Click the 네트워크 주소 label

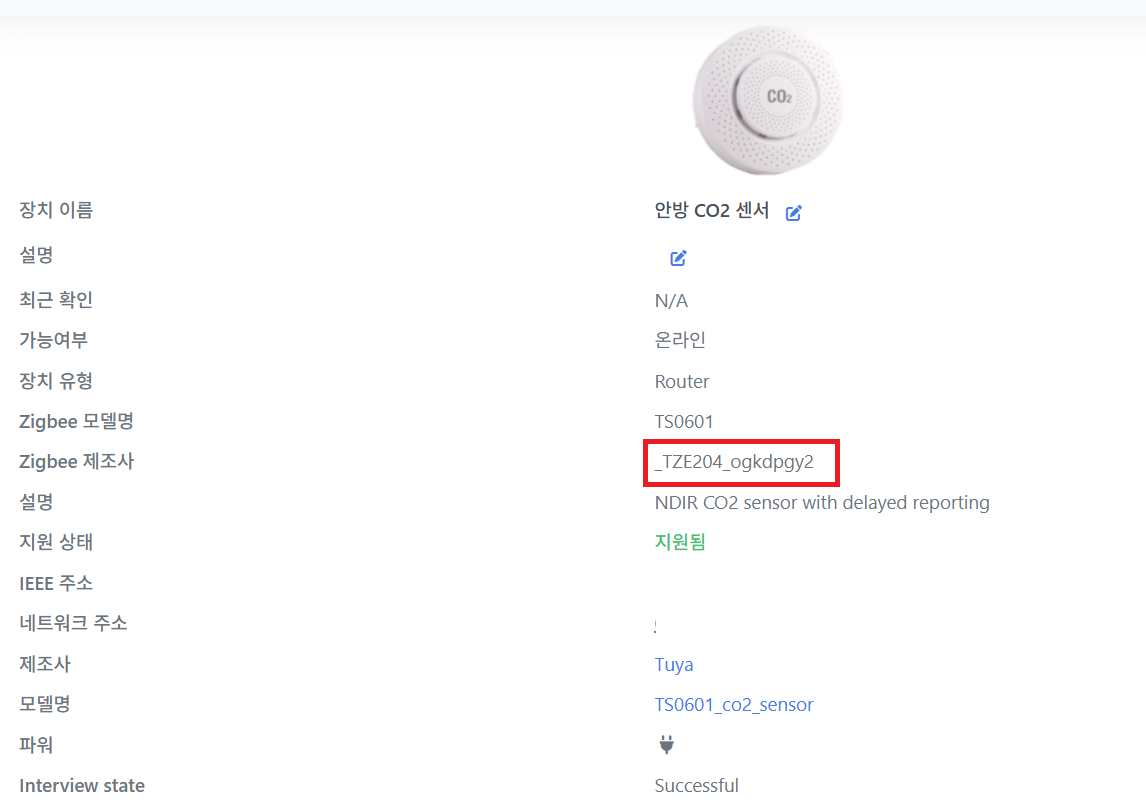(x=73, y=623)
